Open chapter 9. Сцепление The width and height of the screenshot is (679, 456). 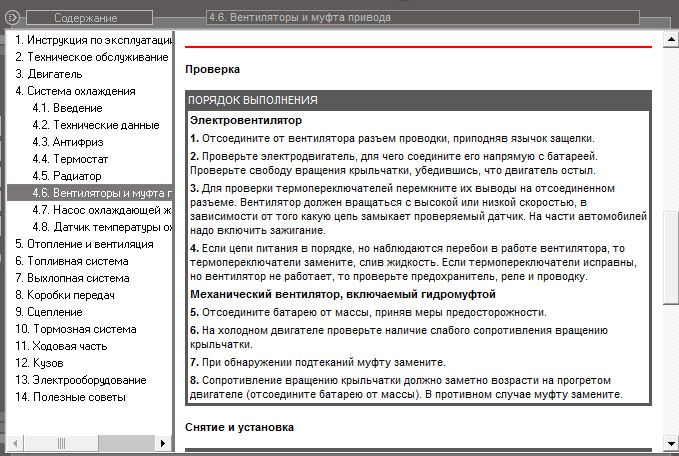point(48,312)
